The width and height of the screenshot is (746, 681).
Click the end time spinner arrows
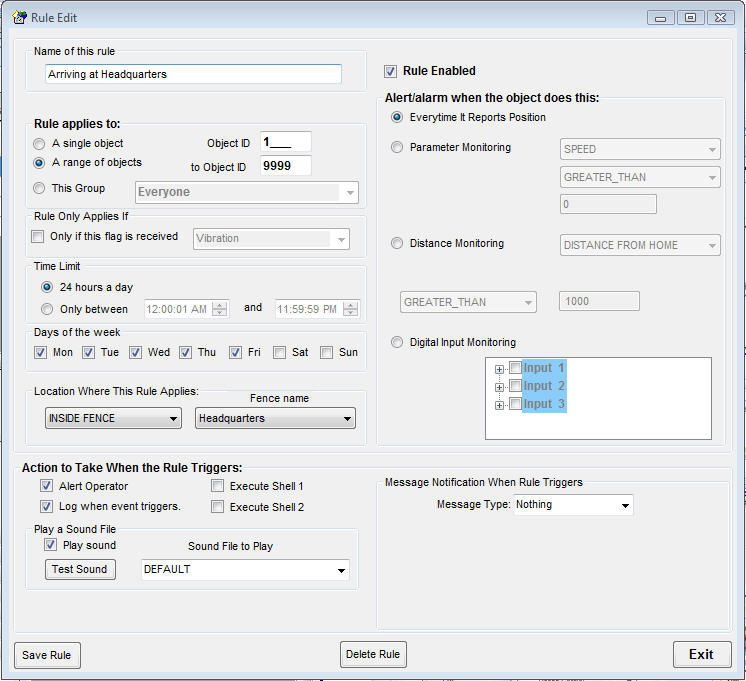point(350,309)
